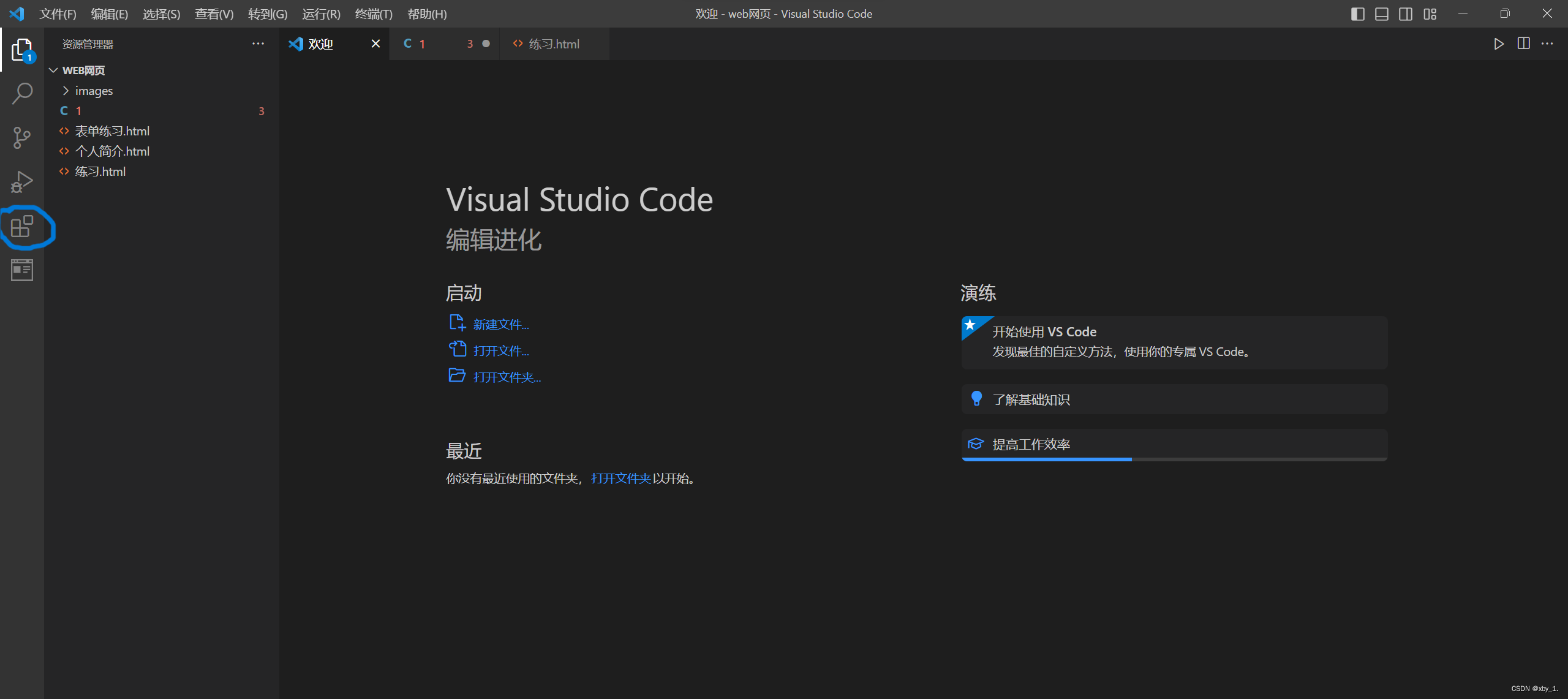Screen dimensions: 1568x699
Task: Click the unsaved dot on the C 1 tab
Action: pos(486,43)
